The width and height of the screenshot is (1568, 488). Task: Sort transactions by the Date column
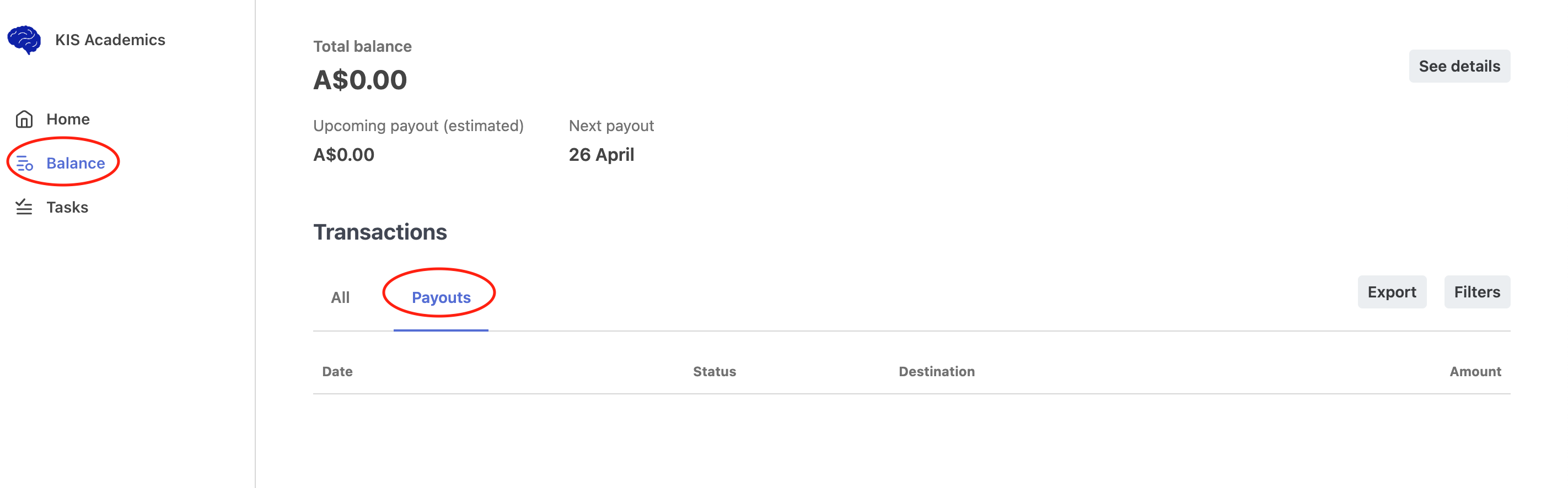[337, 371]
